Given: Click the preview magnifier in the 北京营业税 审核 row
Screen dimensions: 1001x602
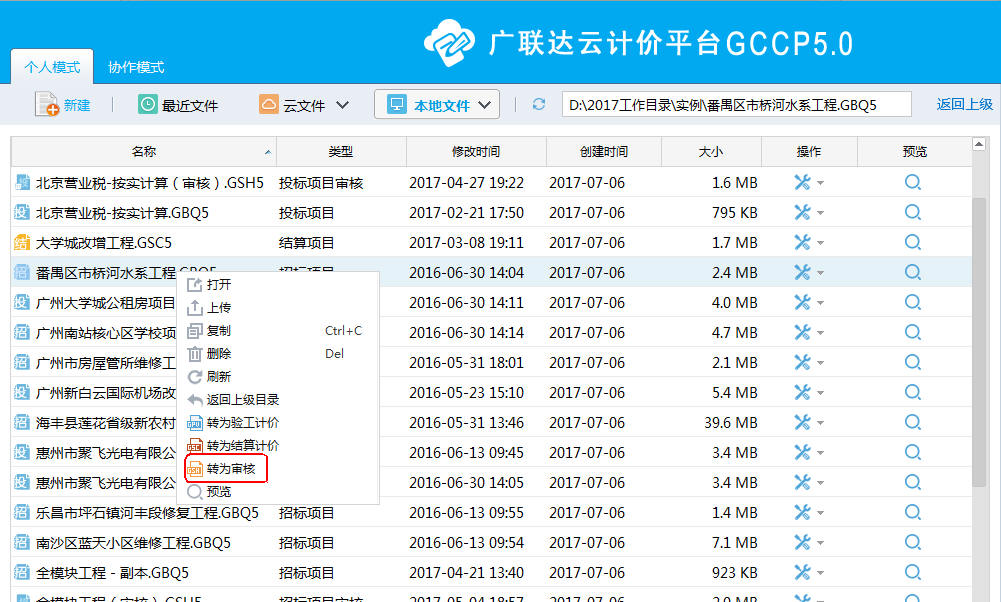Looking at the screenshot, I should (x=912, y=183).
